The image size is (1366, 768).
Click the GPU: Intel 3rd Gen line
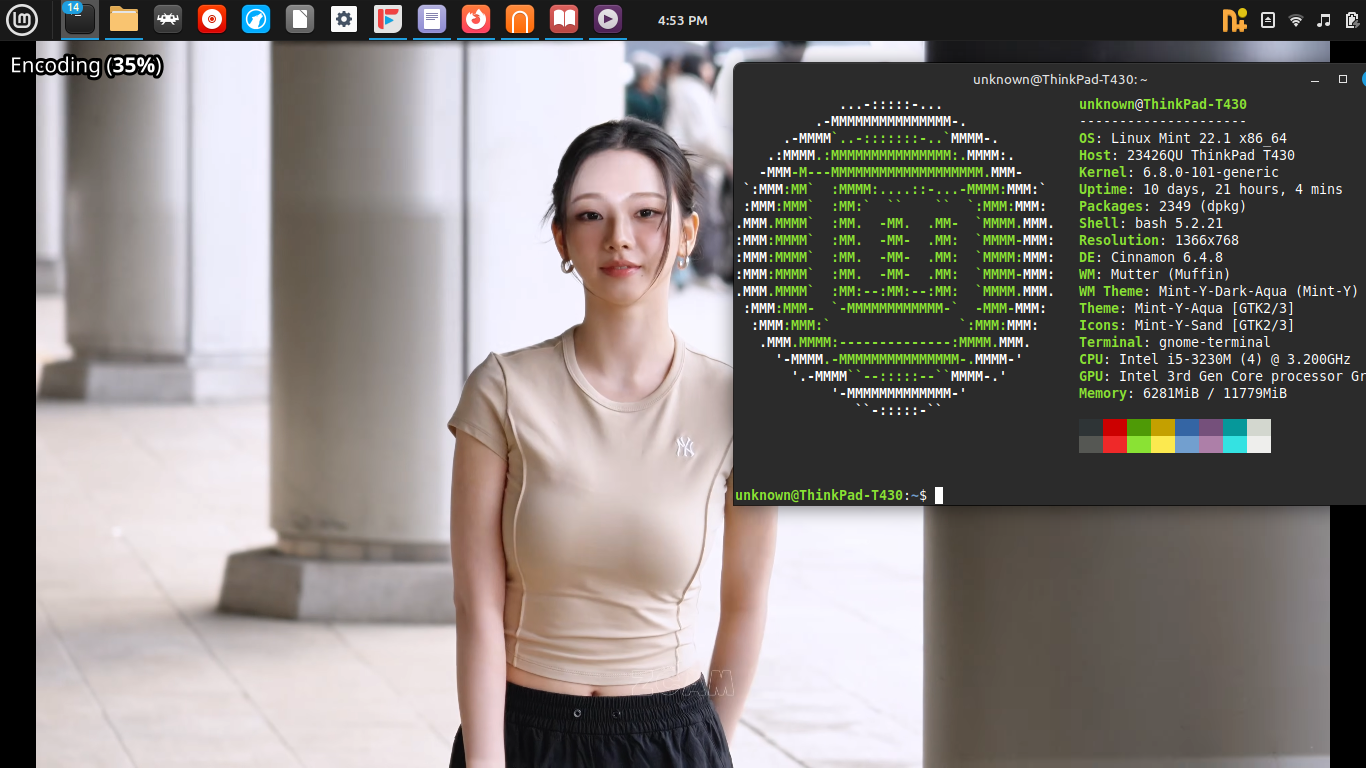pos(1222,376)
